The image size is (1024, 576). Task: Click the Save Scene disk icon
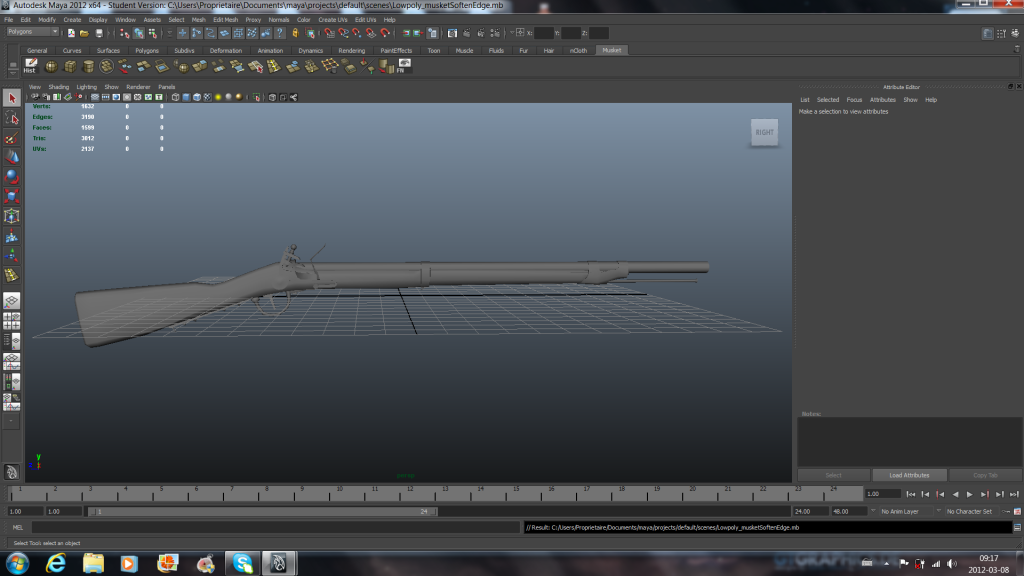[x=99, y=33]
